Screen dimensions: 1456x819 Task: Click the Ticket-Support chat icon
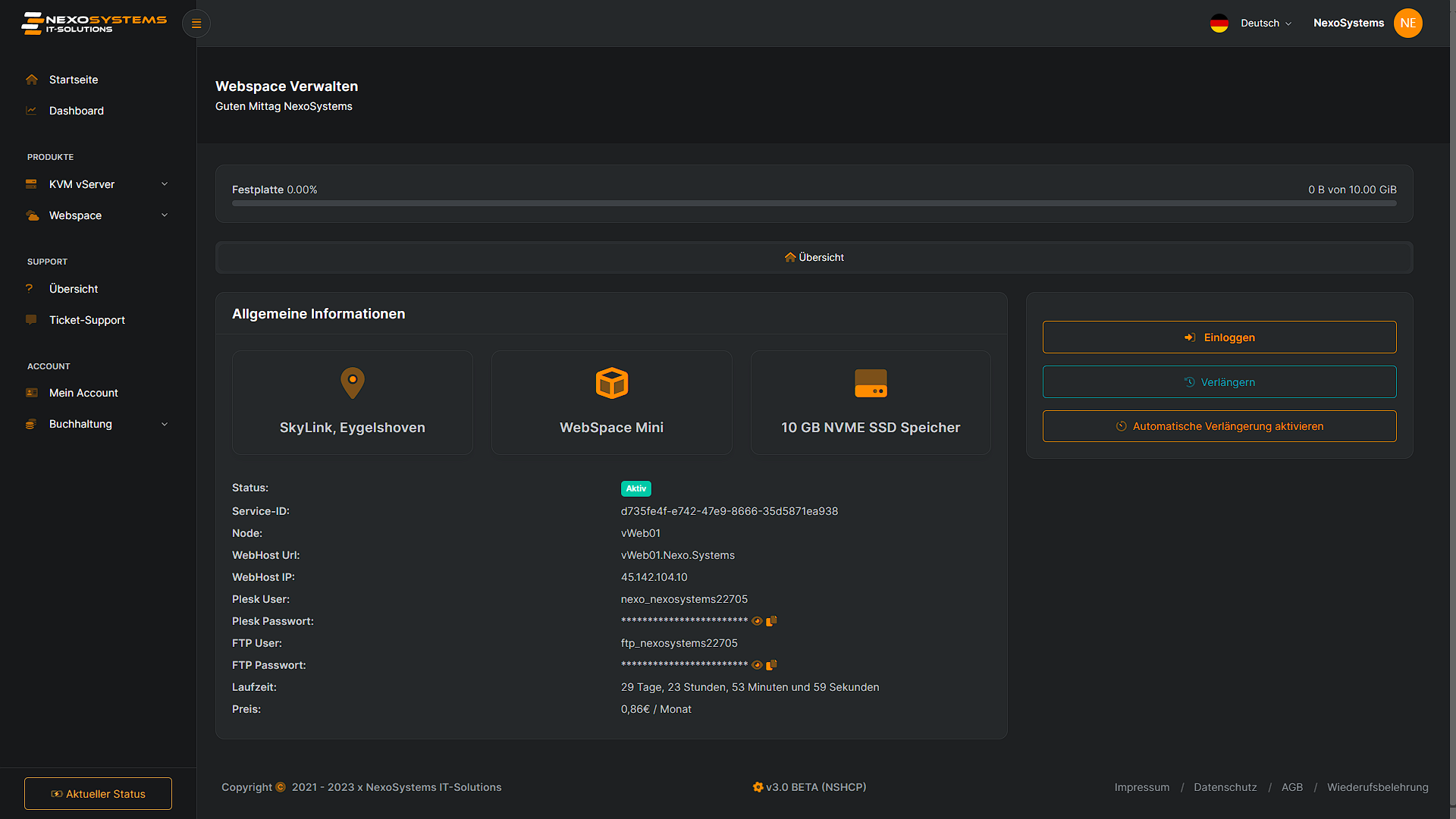click(31, 320)
